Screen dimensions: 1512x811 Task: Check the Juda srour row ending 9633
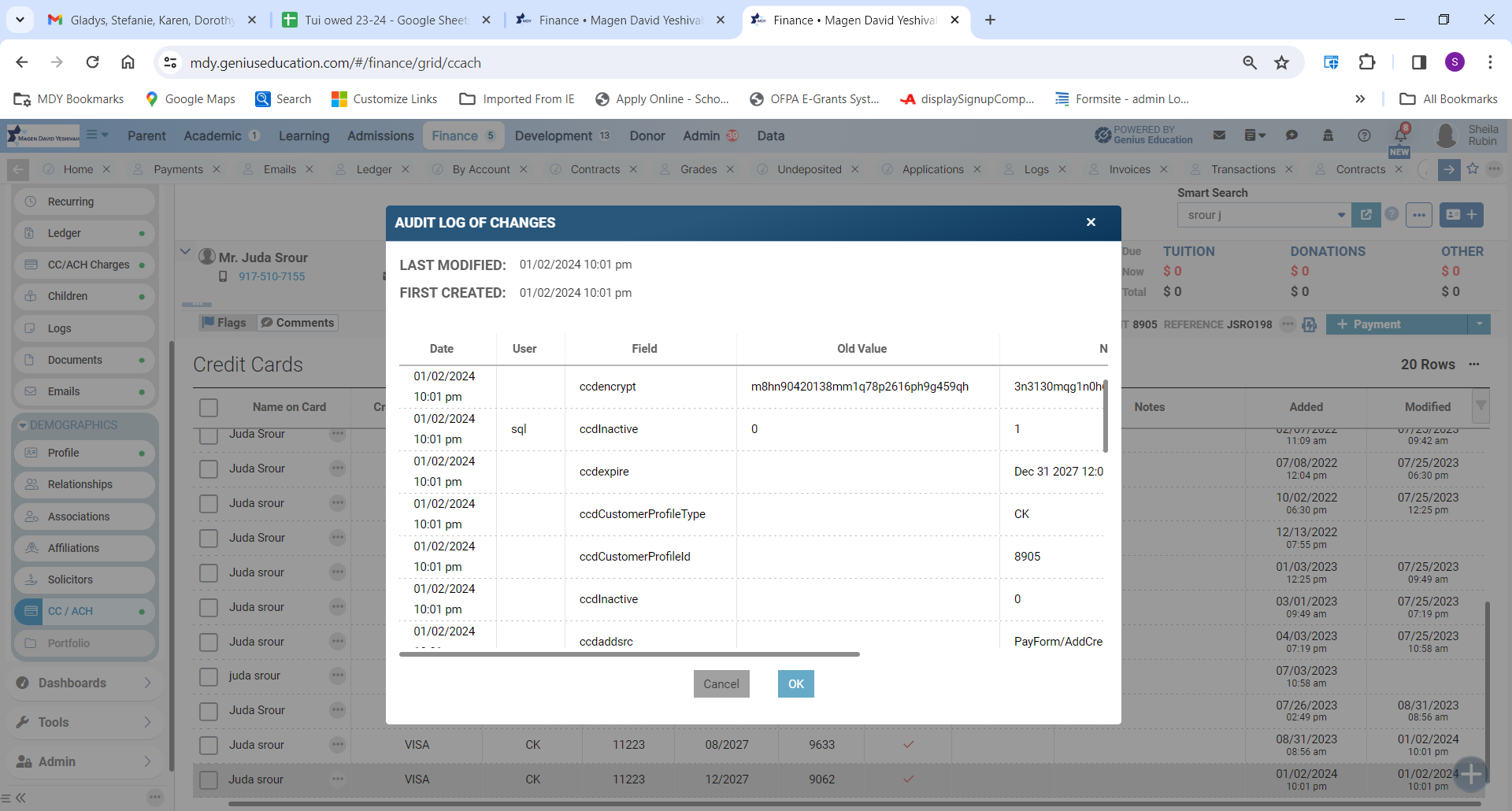pyautogui.click(x=209, y=746)
